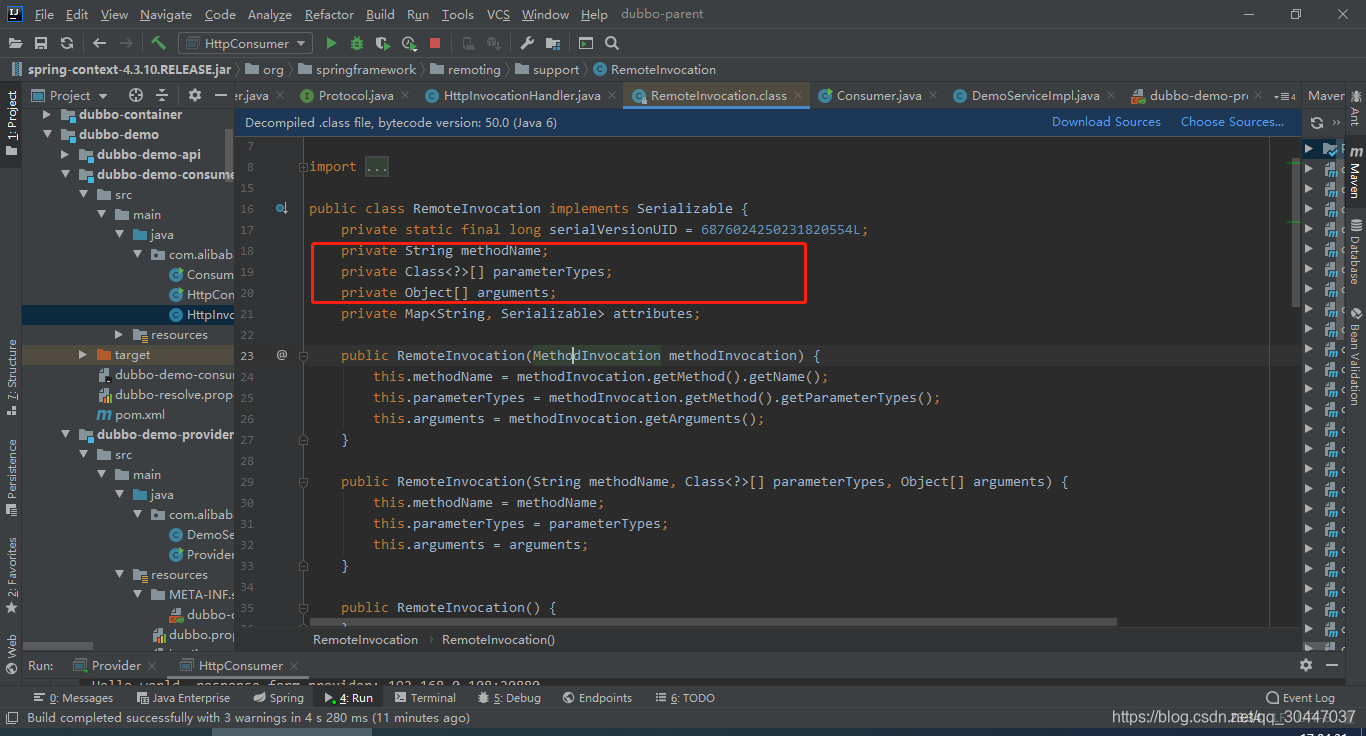The image size is (1366, 736).
Task: Select pom.xml in the project tree
Action: tap(130, 414)
